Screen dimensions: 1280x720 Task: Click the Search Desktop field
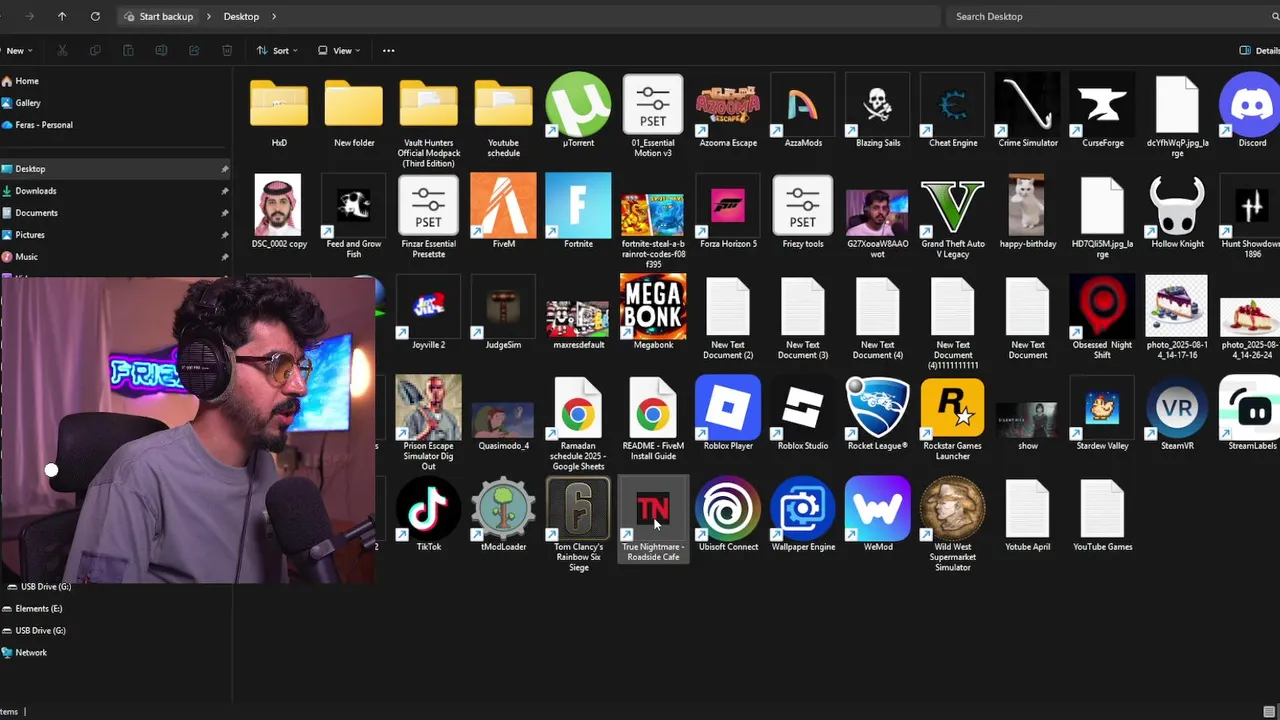point(1111,16)
